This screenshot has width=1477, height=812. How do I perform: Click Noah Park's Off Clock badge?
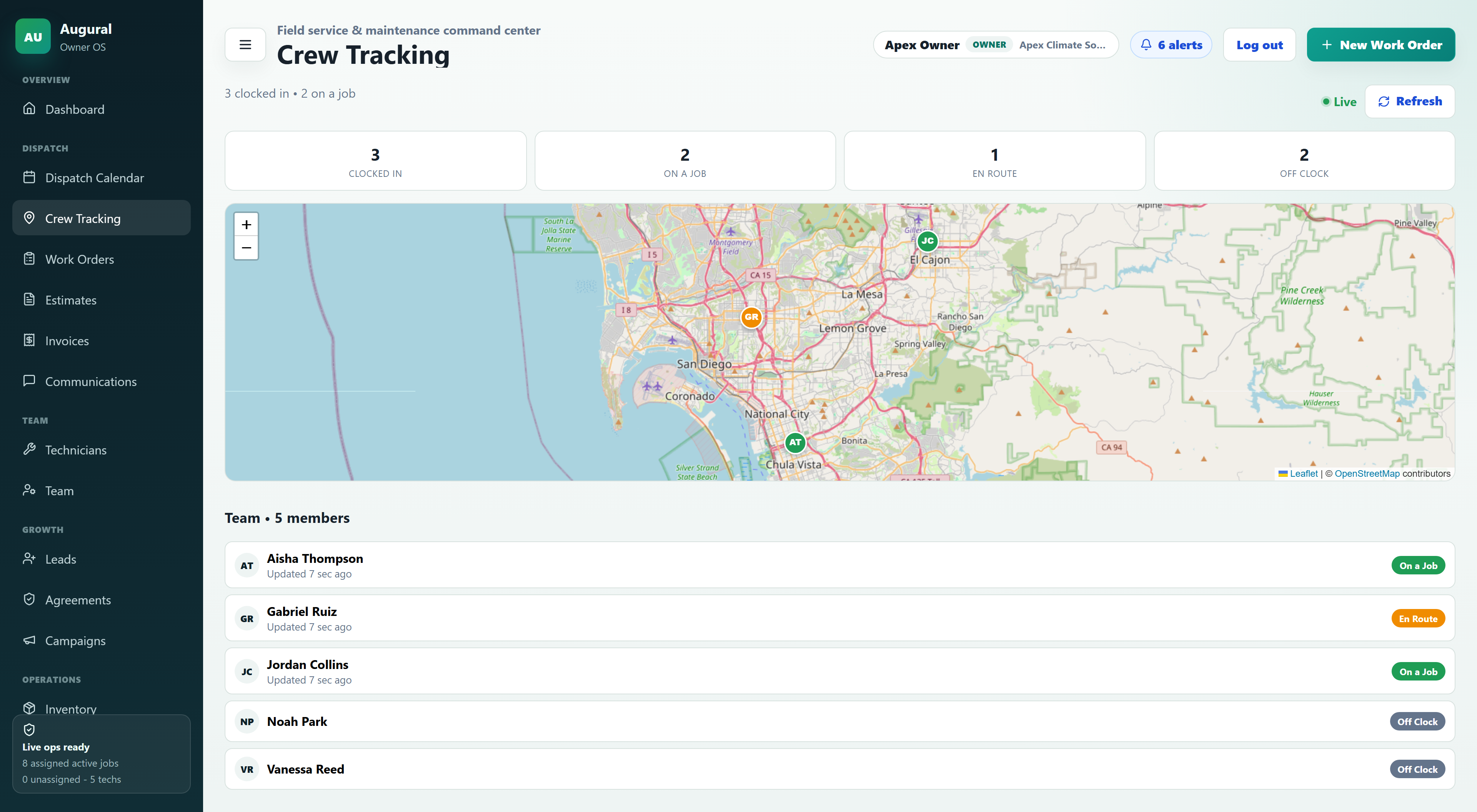pyautogui.click(x=1417, y=722)
